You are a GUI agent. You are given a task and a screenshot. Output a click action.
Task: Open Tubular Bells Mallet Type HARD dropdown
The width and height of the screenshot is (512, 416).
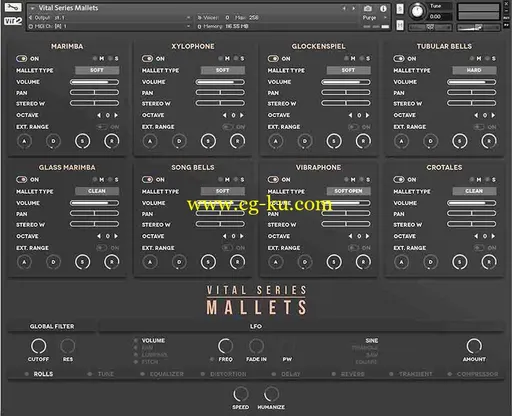[x=474, y=70]
